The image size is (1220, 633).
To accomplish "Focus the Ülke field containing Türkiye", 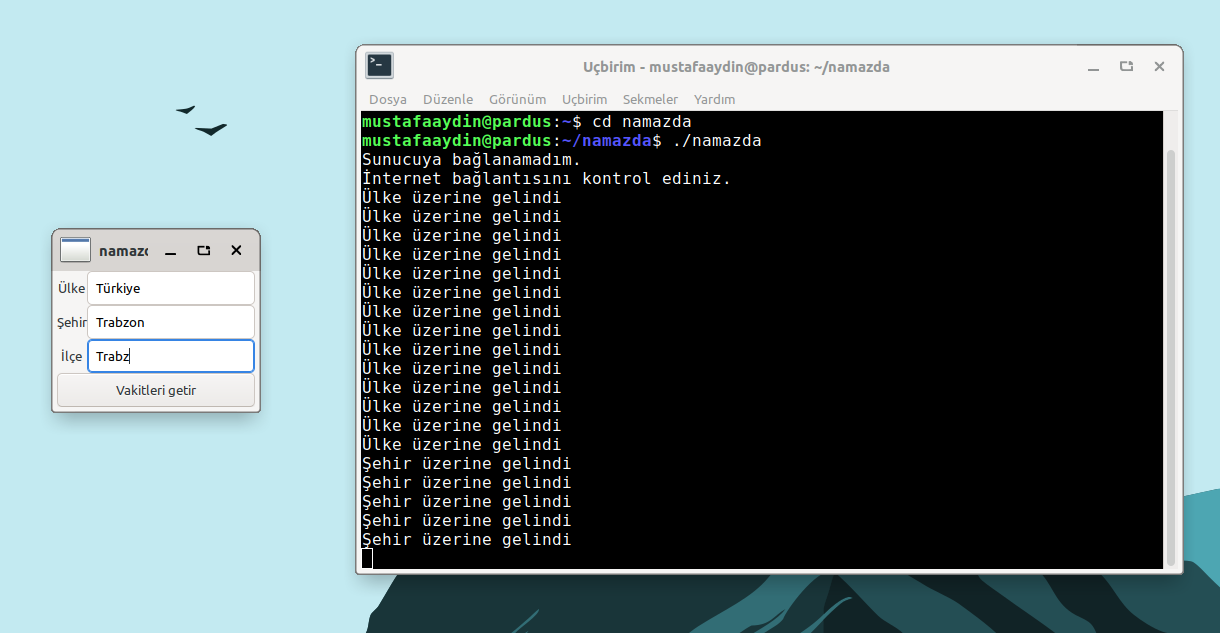I will (170, 288).
